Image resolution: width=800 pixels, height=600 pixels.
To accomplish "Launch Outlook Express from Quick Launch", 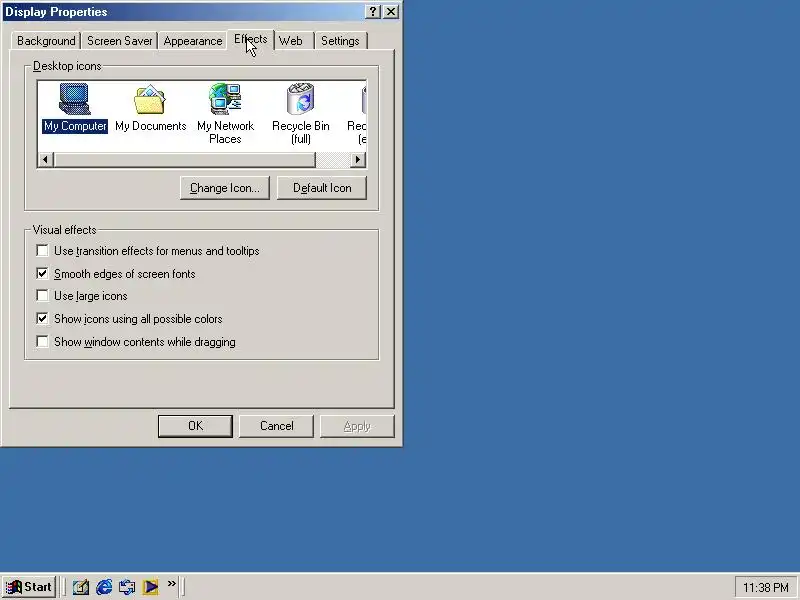I will tap(127, 587).
